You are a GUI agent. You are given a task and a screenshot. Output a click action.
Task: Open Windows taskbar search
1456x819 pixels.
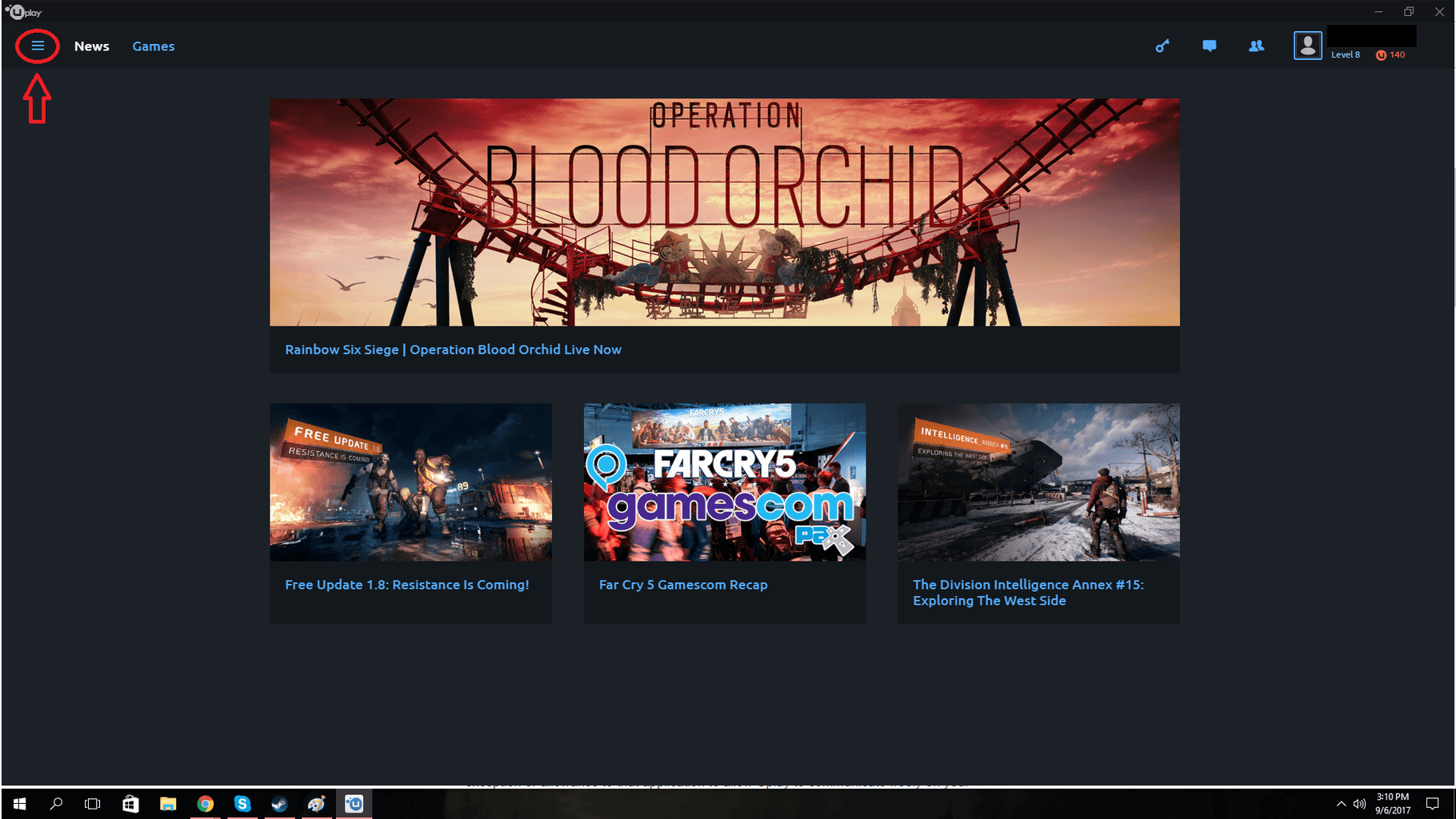pos(56,804)
